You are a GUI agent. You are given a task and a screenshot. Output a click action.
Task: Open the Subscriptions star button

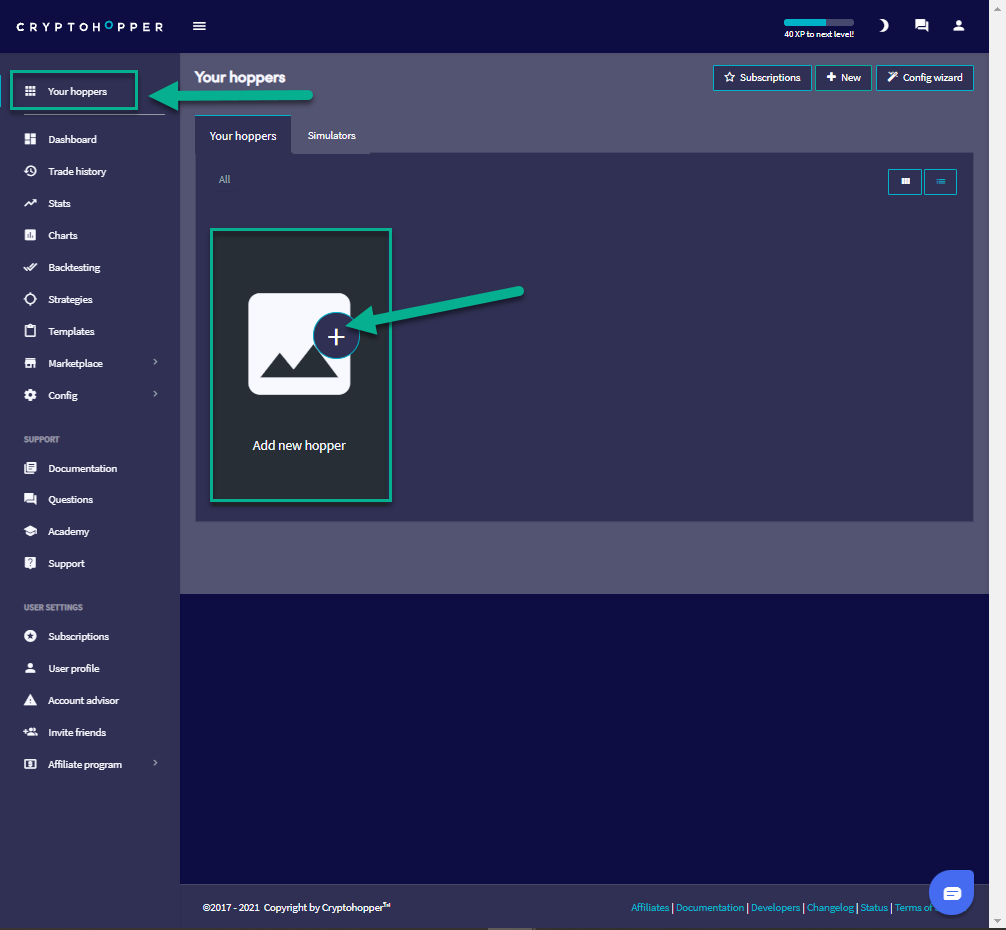pos(762,78)
